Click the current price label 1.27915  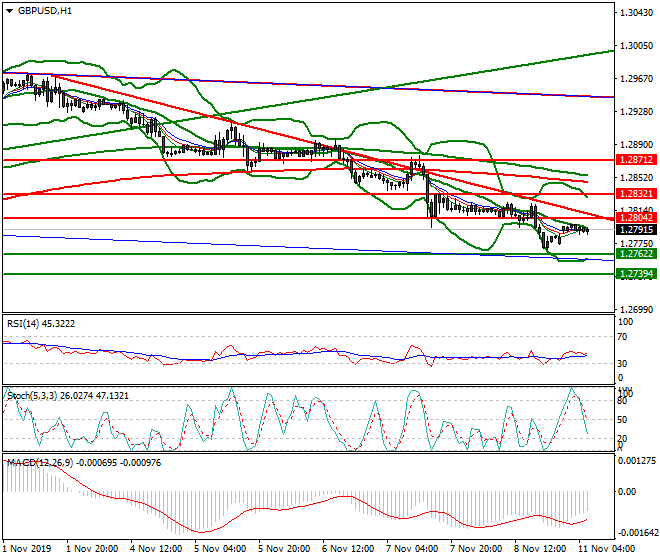(636, 230)
